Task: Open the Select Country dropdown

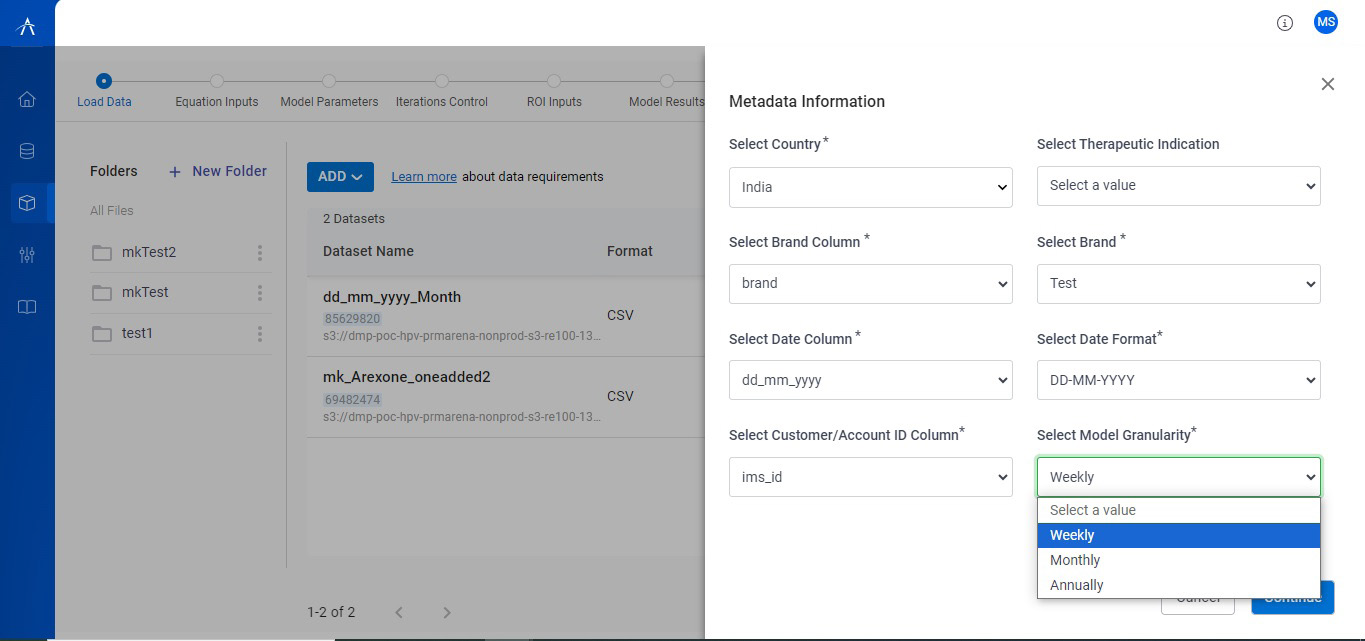Action: click(870, 187)
